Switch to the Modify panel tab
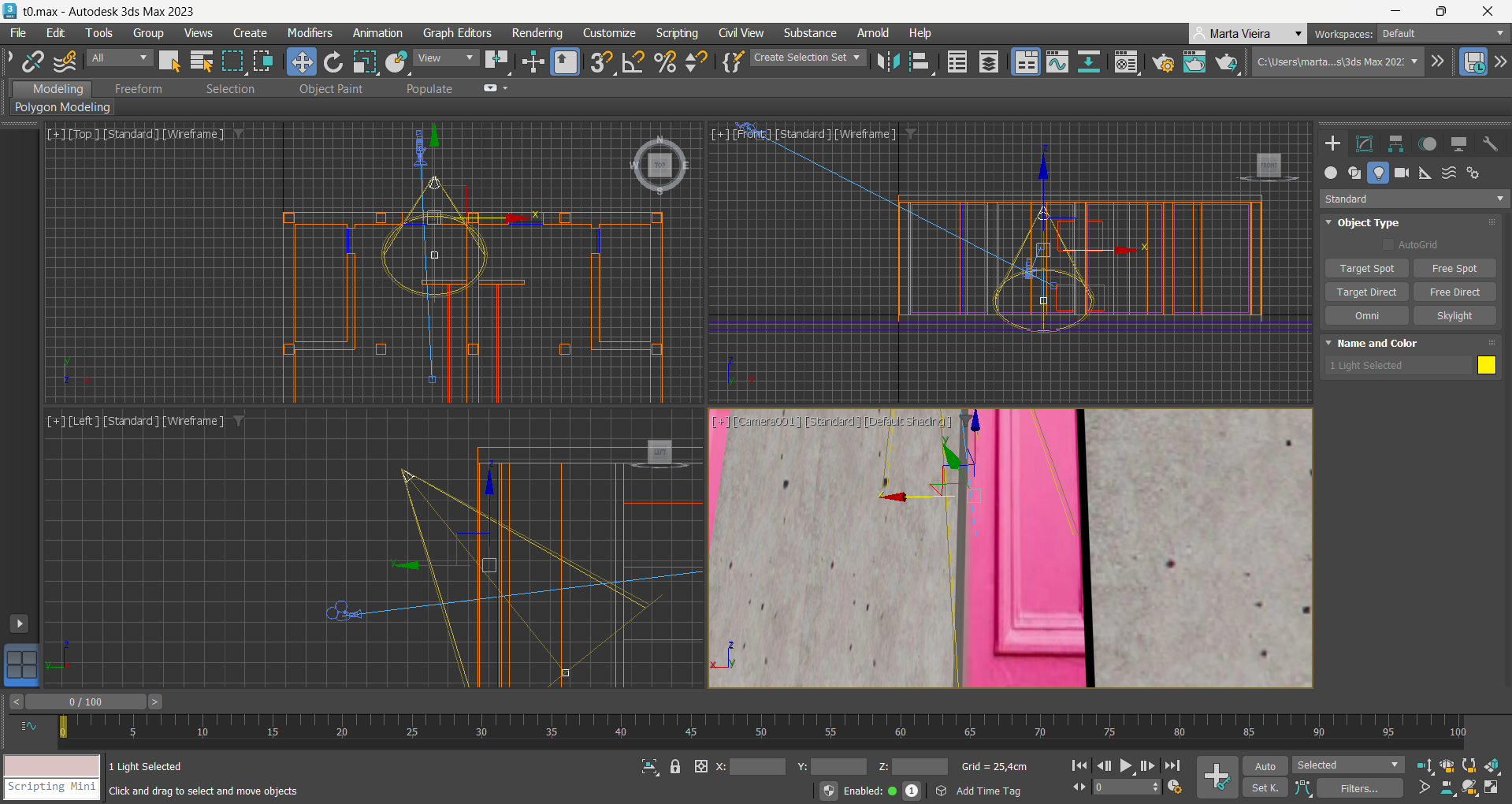Screen dimensions: 1512x804 [x=1364, y=143]
